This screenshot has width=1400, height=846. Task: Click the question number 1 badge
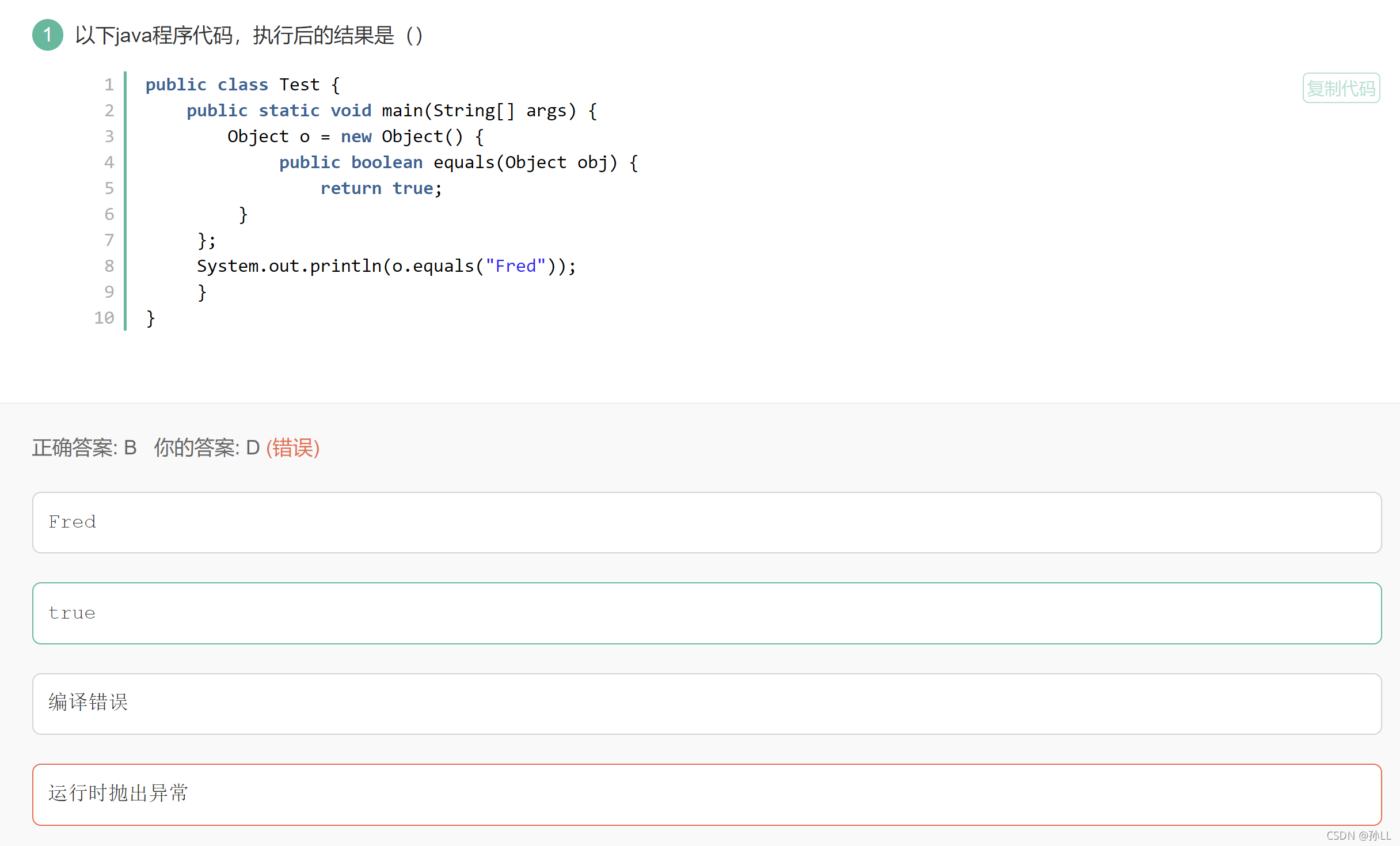[48, 35]
